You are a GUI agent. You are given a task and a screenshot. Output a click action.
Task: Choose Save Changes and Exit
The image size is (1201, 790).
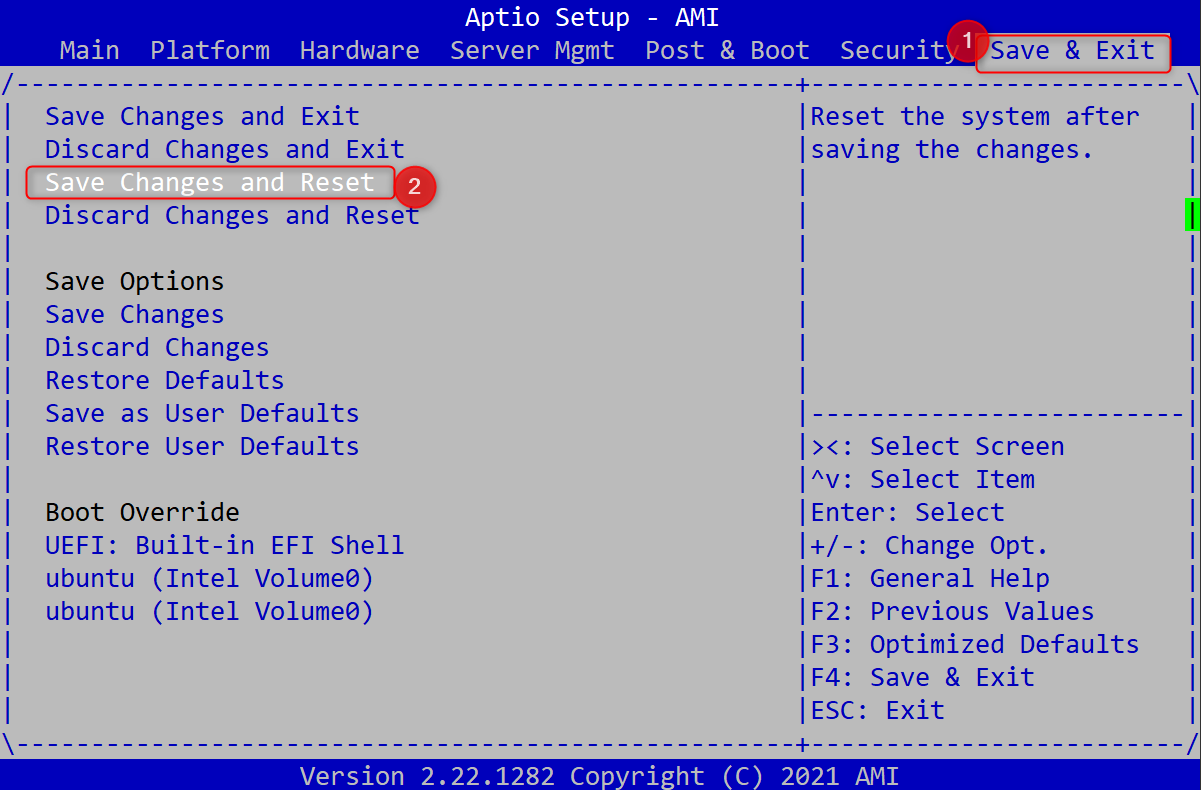click(202, 117)
